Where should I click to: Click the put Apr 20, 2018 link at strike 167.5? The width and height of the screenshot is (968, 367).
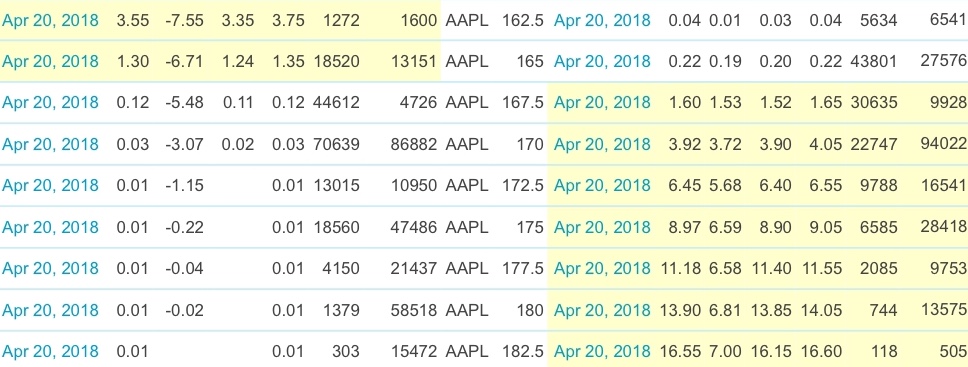coord(602,103)
